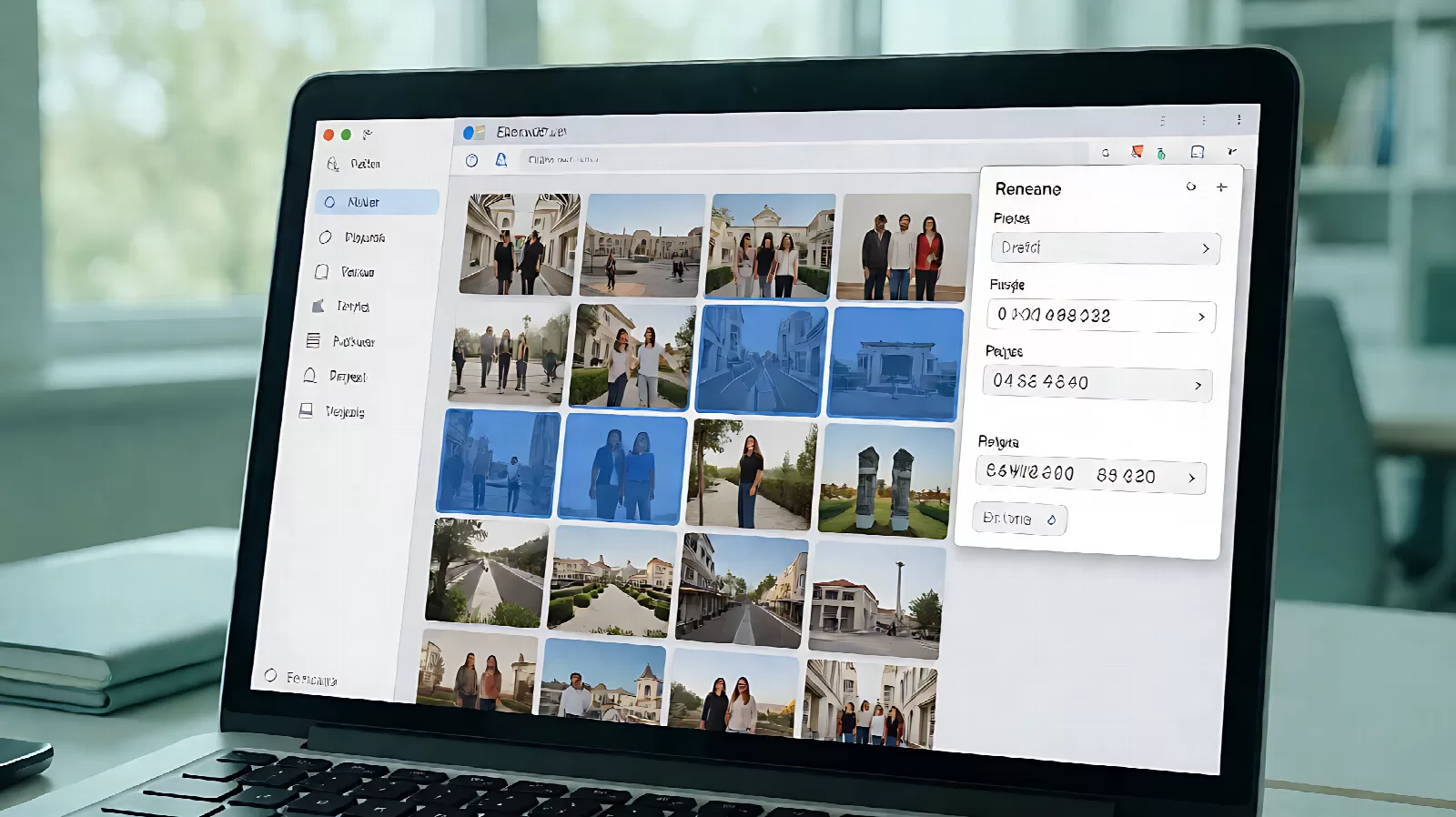Select blue-highlighted photo of building with columns
The image size is (1456, 817).
[895, 364]
